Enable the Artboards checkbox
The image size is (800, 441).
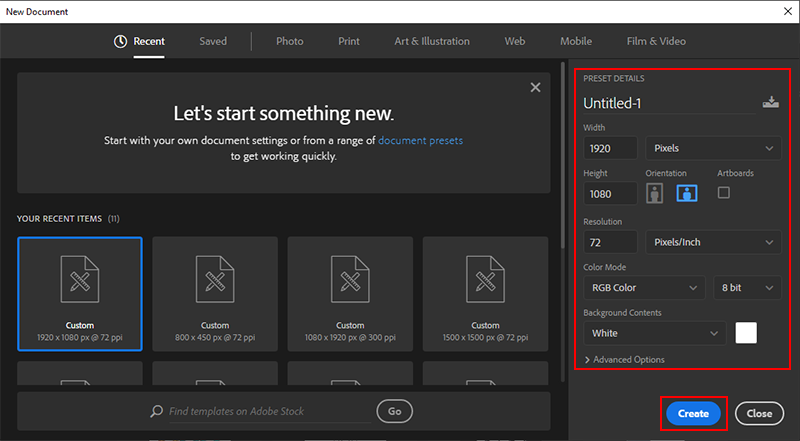pos(724,192)
